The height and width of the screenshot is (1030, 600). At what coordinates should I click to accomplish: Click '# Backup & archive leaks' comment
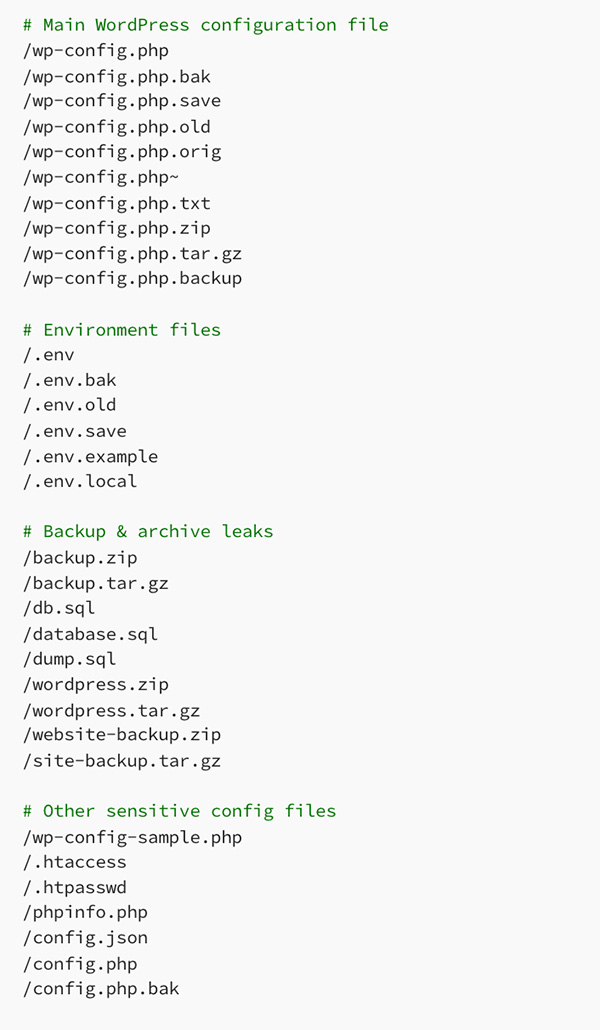pos(147,532)
